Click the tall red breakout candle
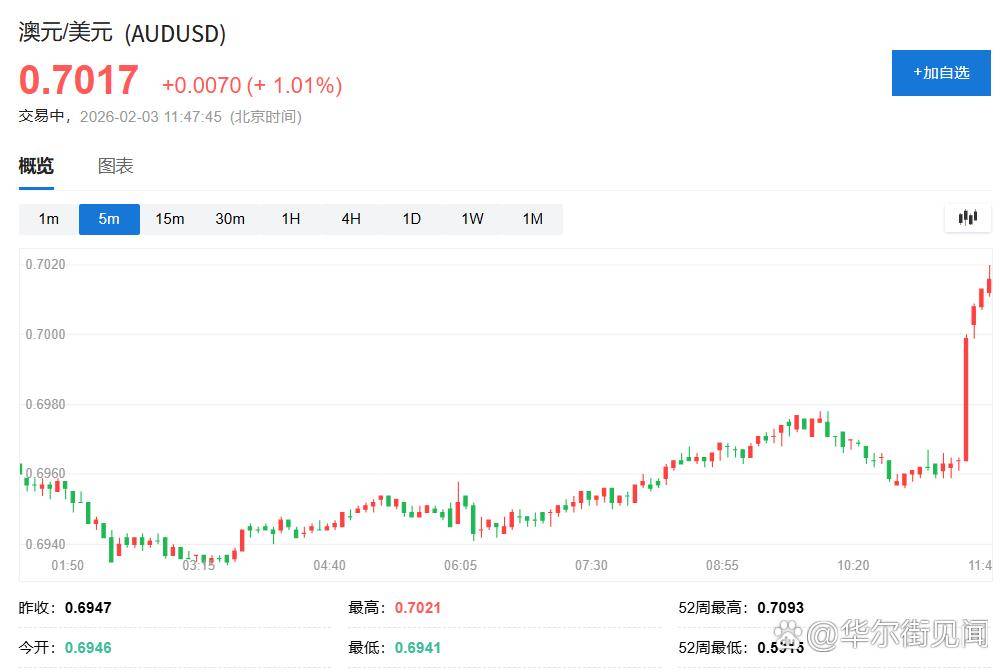The height and width of the screenshot is (672, 1008). coord(966,398)
